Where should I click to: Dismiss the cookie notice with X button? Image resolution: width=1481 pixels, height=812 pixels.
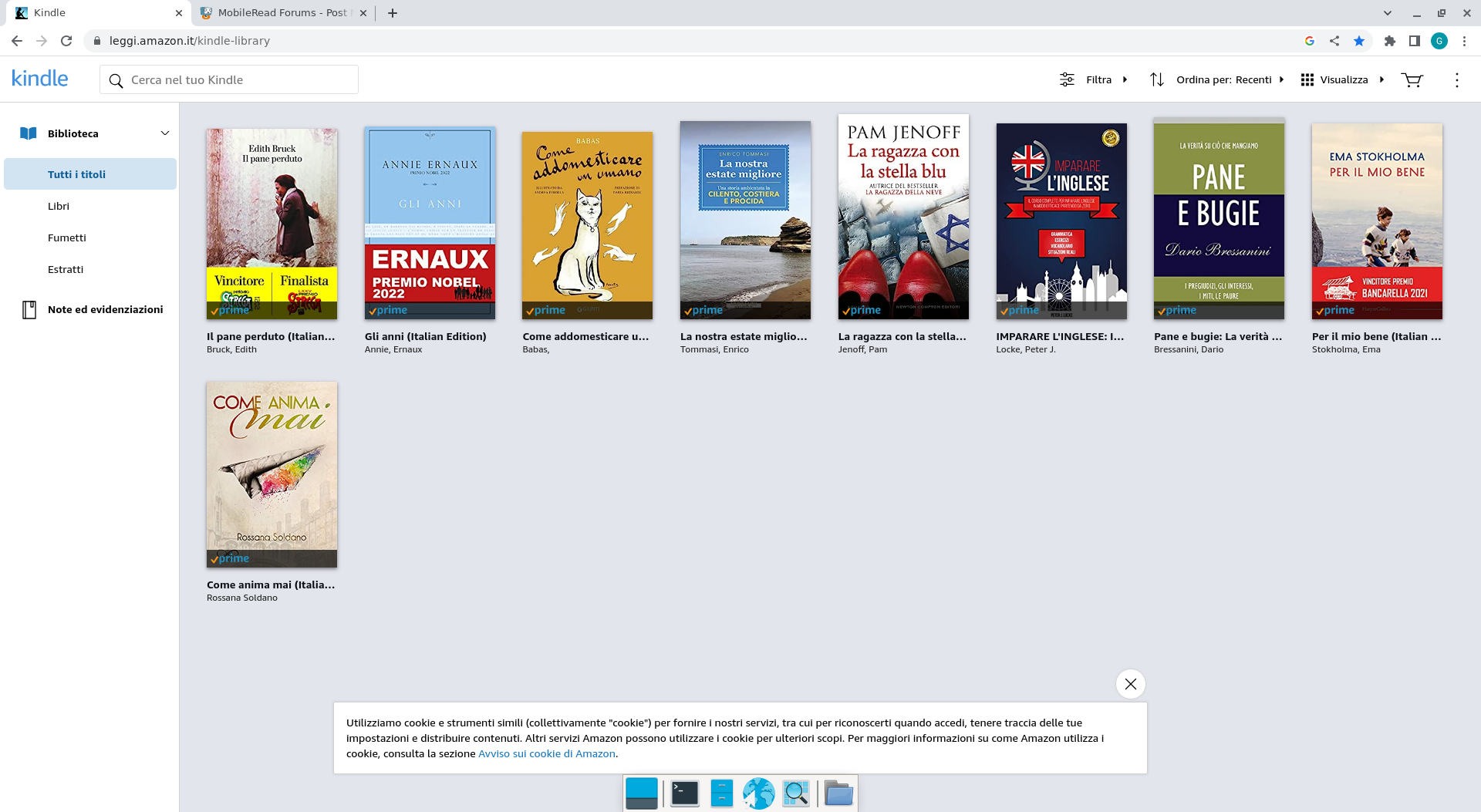1131,684
